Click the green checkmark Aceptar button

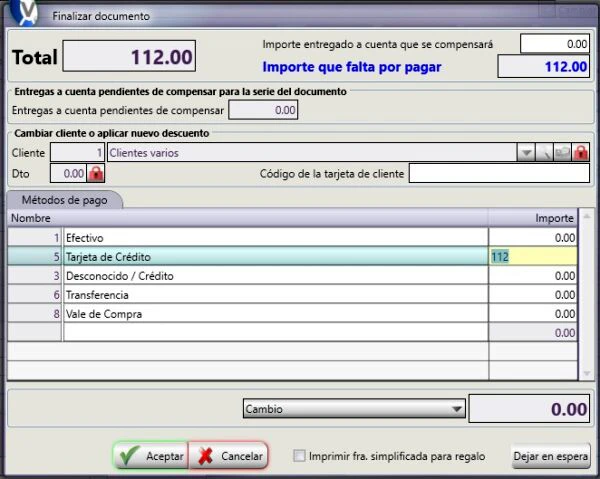pyautogui.click(x=151, y=456)
